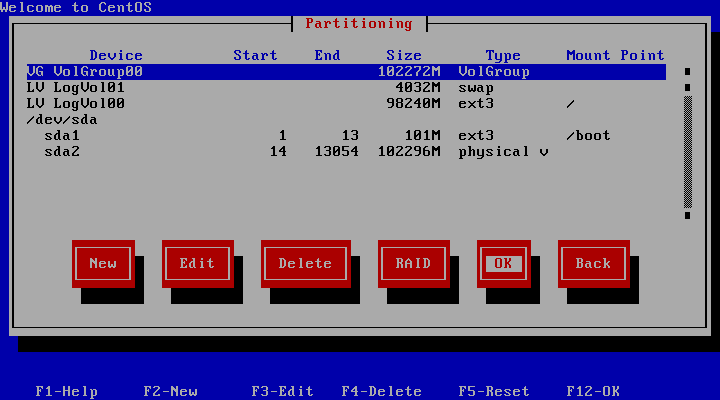Click the F2-New shortcut label
The width and height of the screenshot is (720, 400).
170,391
